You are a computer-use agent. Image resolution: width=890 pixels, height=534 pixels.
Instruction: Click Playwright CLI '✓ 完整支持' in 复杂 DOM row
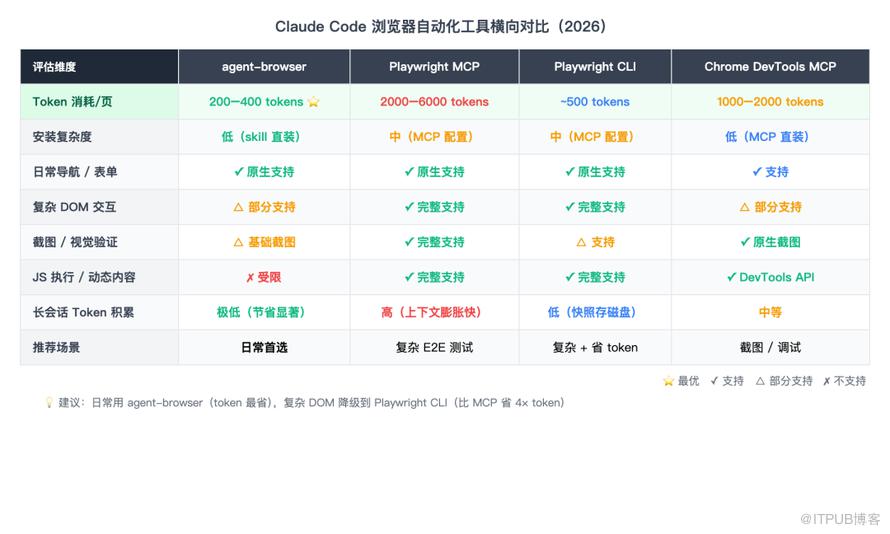(595, 207)
